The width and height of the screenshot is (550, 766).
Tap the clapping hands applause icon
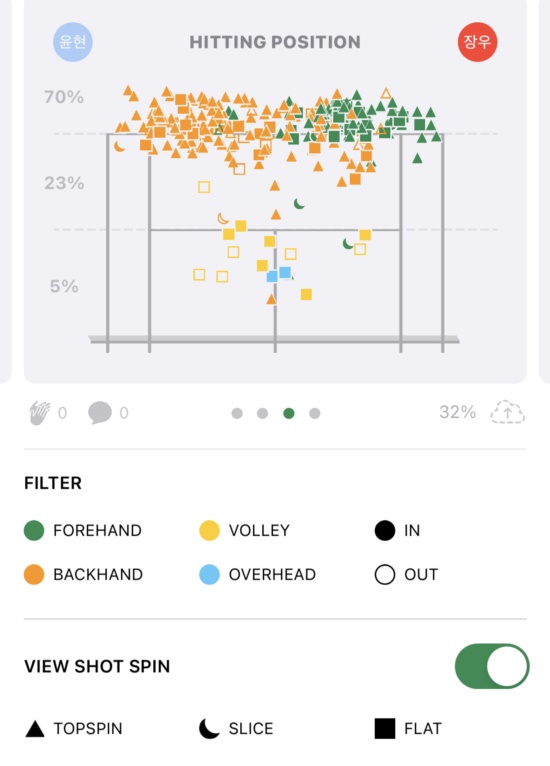(x=40, y=413)
